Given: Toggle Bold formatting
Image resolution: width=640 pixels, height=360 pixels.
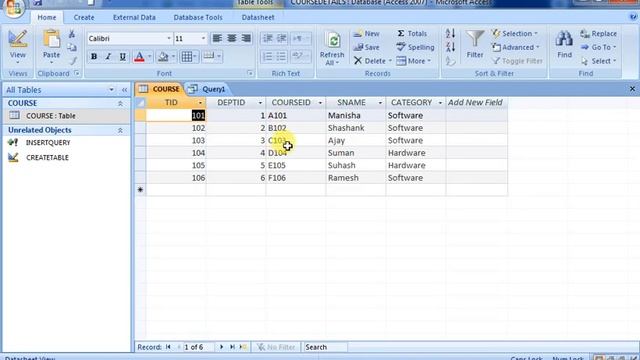Looking at the screenshot, I should [94, 57].
